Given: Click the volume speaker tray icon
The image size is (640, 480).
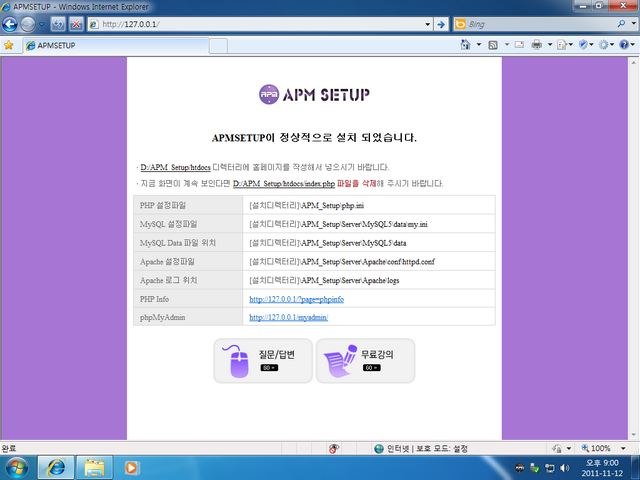Looking at the screenshot, I should coord(564,468).
